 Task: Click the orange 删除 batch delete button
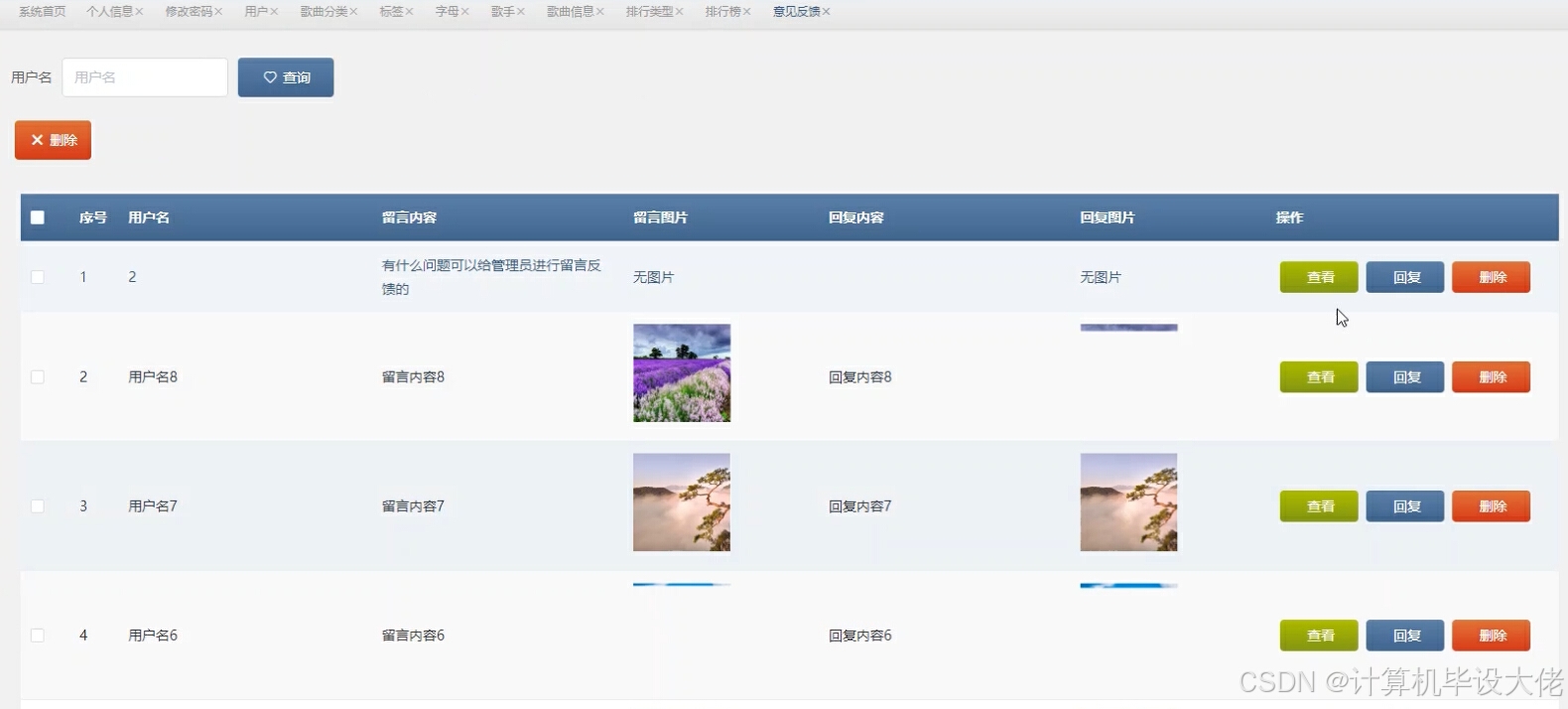point(53,140)
